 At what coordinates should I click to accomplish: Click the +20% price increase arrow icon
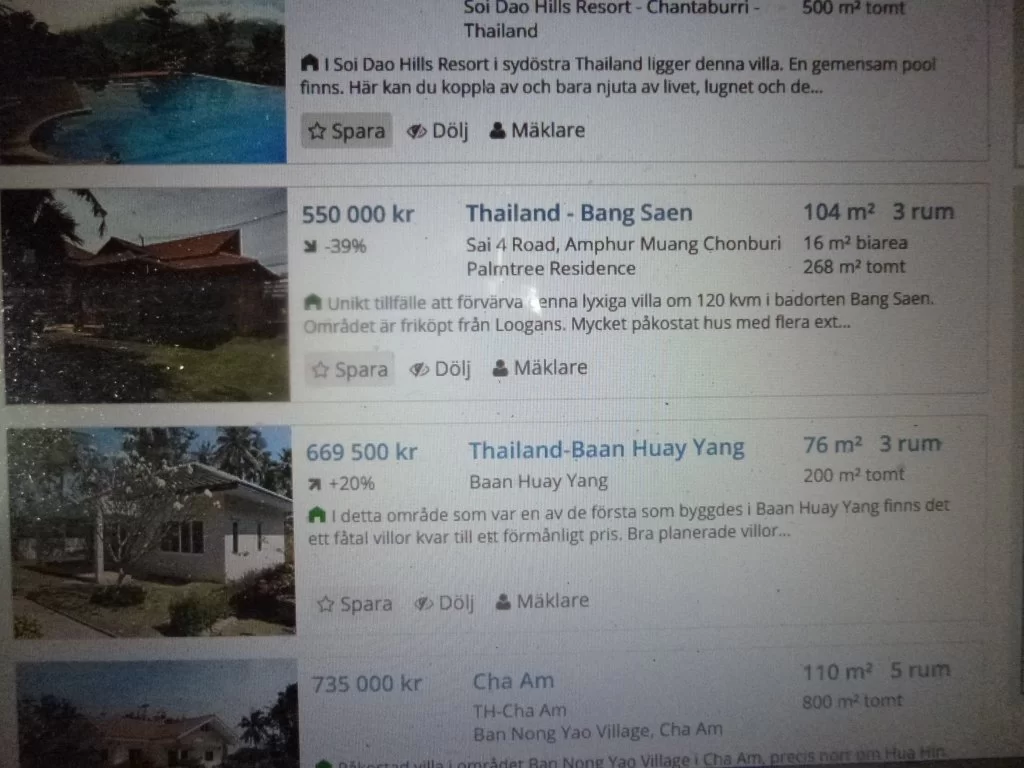point(315,484)
